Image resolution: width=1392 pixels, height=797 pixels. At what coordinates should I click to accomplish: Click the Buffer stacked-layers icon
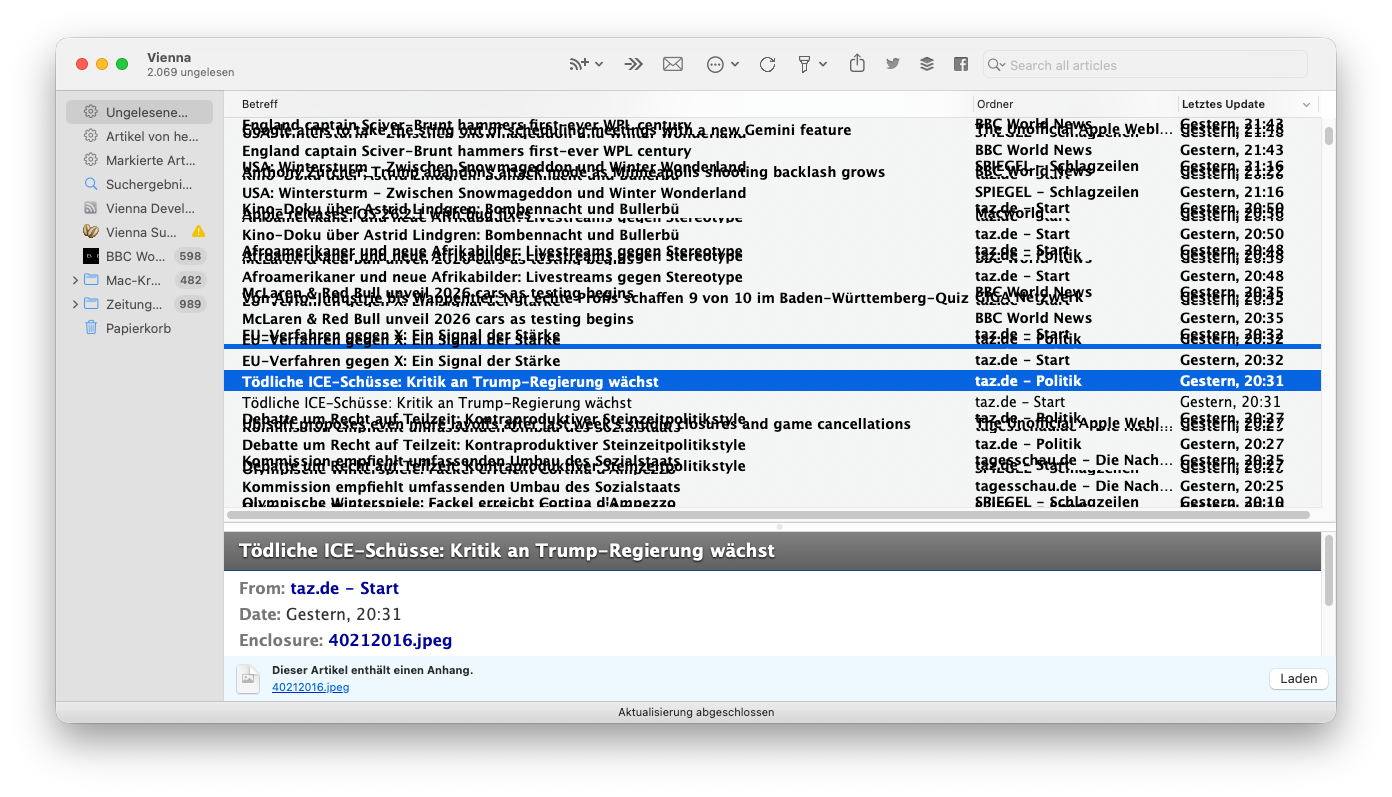coord(927,64)
